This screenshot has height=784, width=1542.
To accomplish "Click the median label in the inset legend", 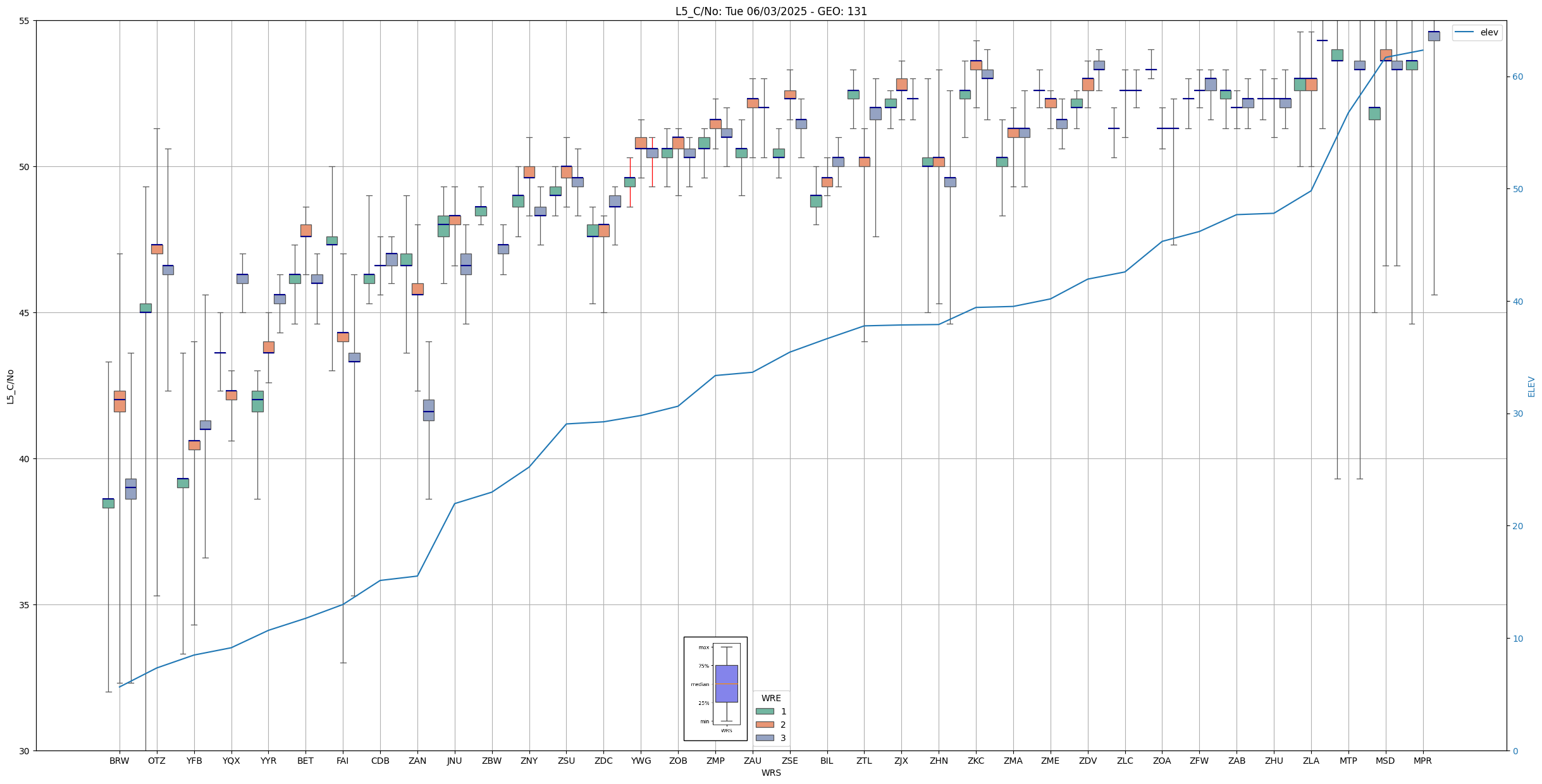I will [x=700, y=684].
